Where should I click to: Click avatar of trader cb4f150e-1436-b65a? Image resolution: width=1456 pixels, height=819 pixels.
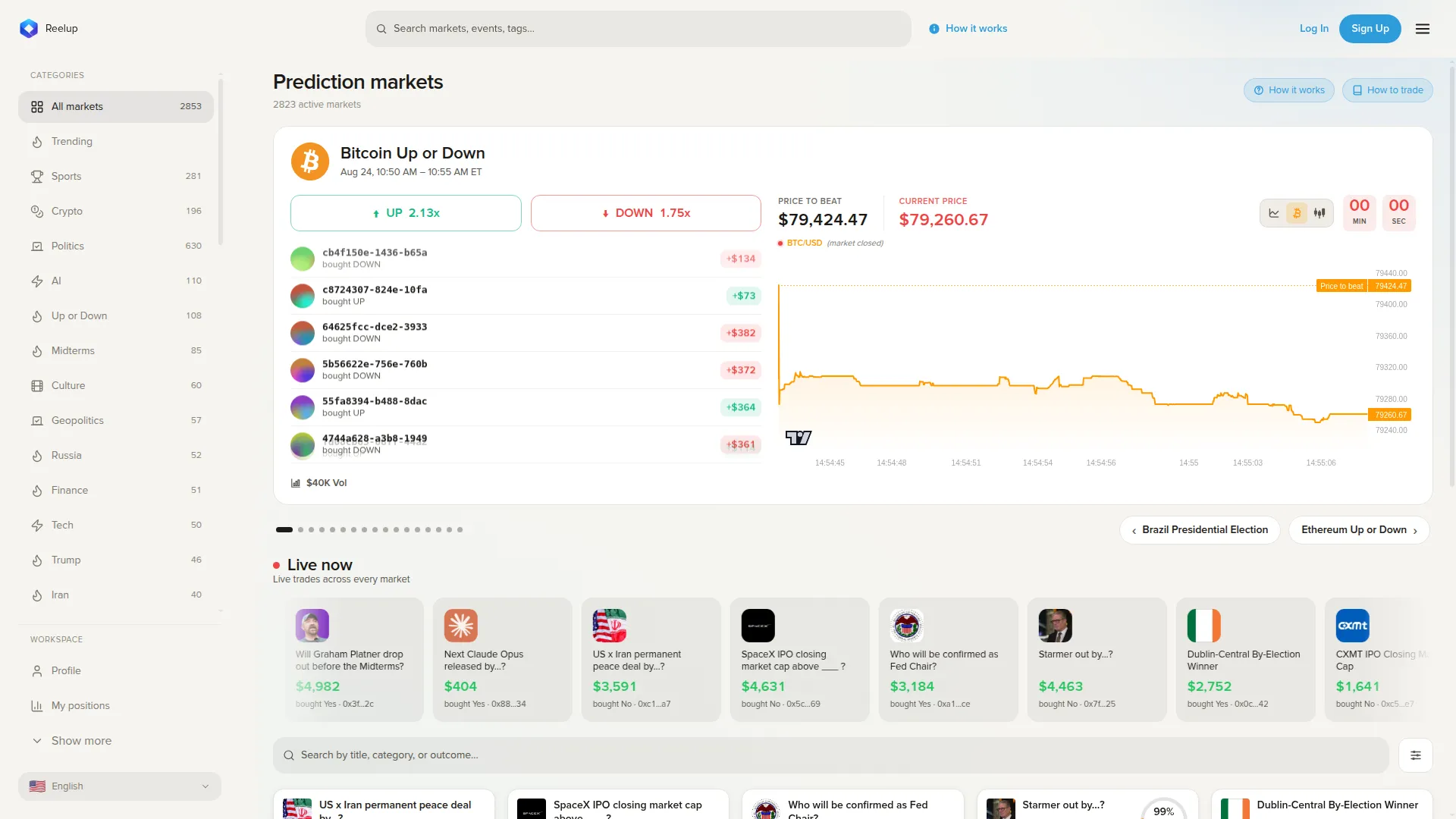(303, 259)
